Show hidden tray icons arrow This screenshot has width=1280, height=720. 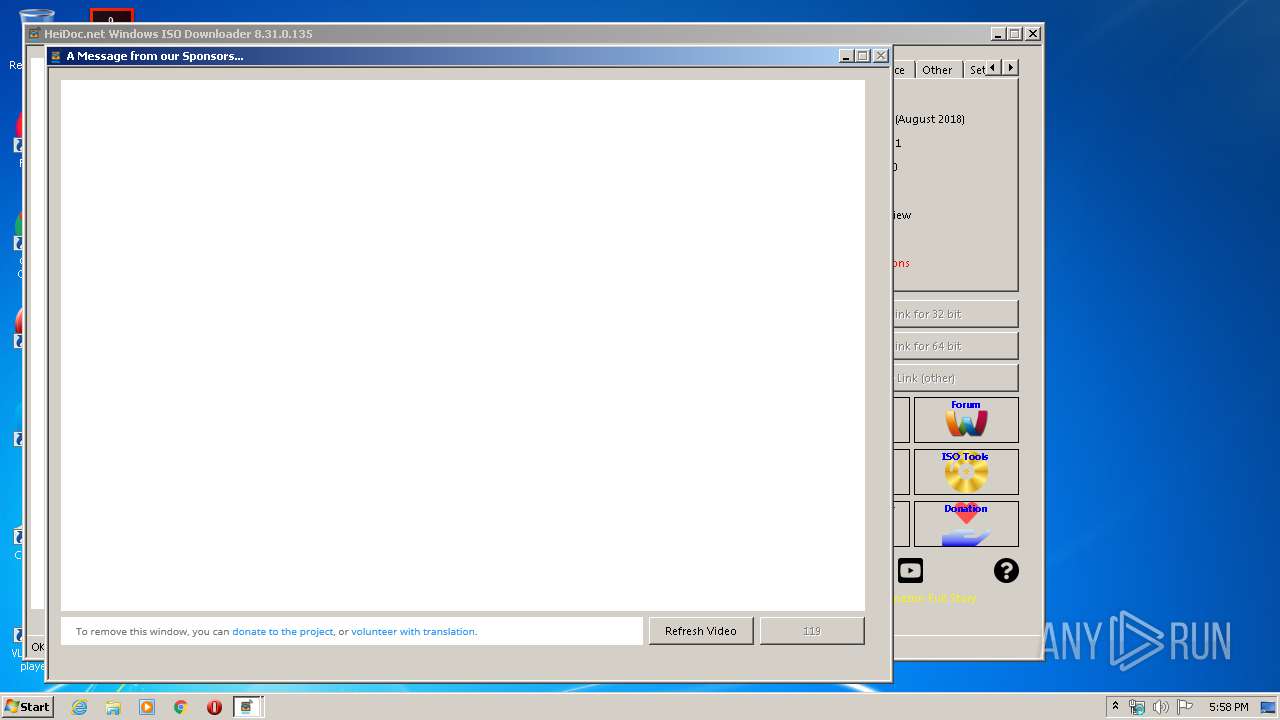click(1115, 707)
